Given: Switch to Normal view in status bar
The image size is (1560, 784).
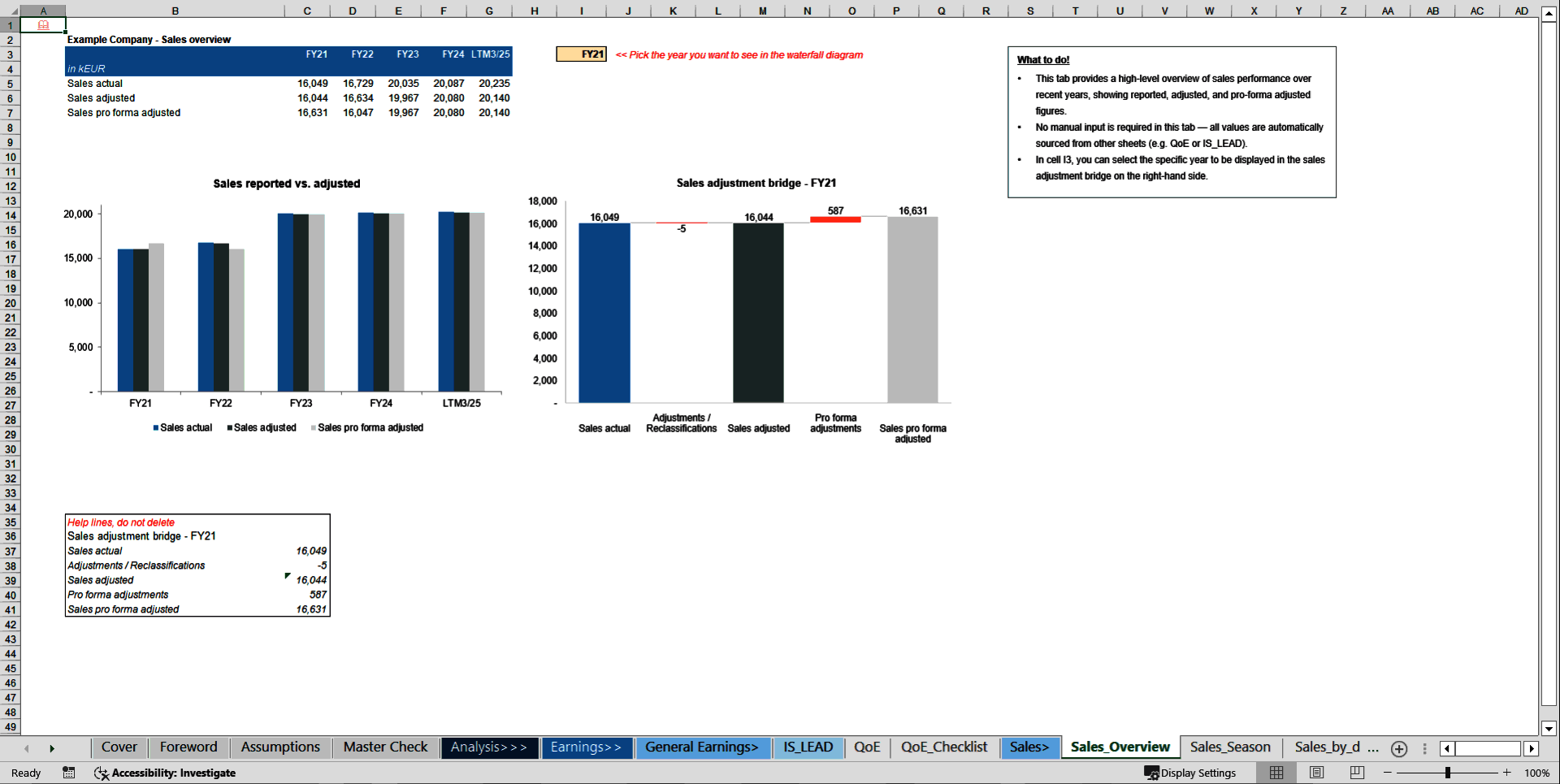Looking at the screenshot, I should [1276, 773].
